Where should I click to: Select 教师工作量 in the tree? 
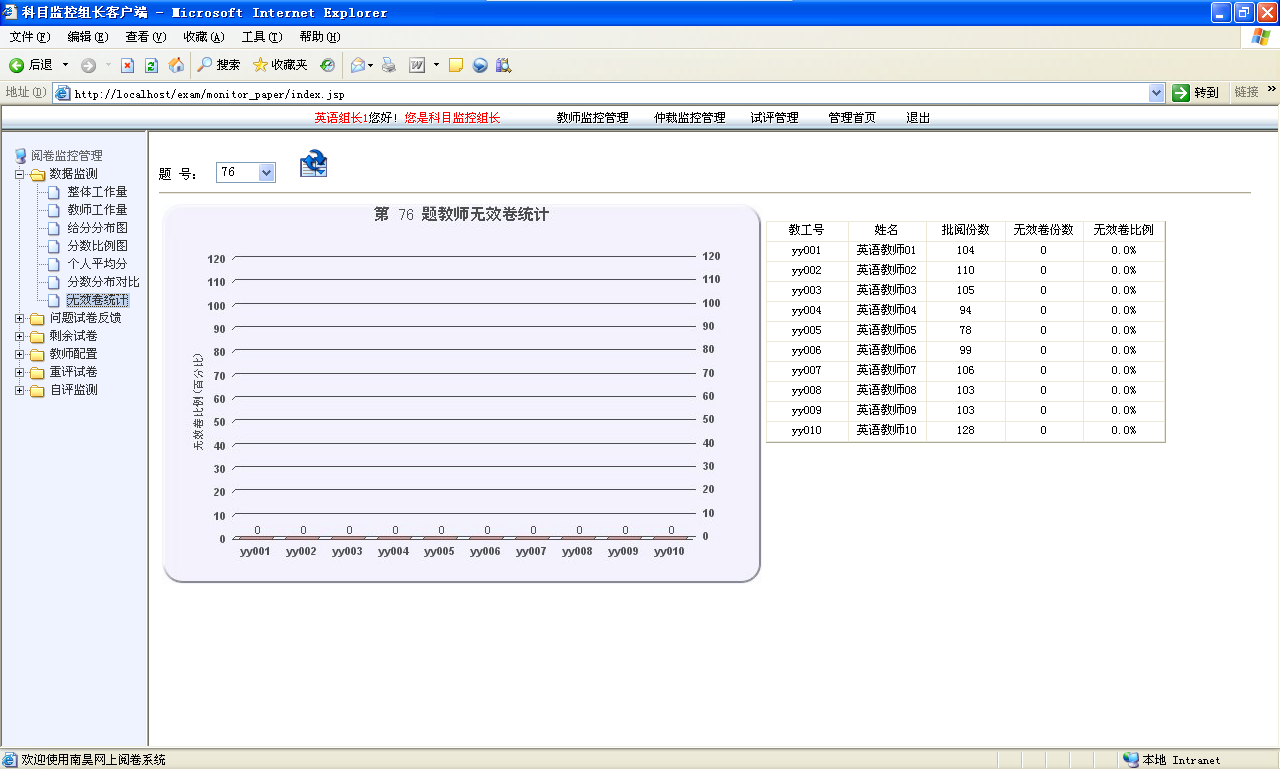[97, 210]
